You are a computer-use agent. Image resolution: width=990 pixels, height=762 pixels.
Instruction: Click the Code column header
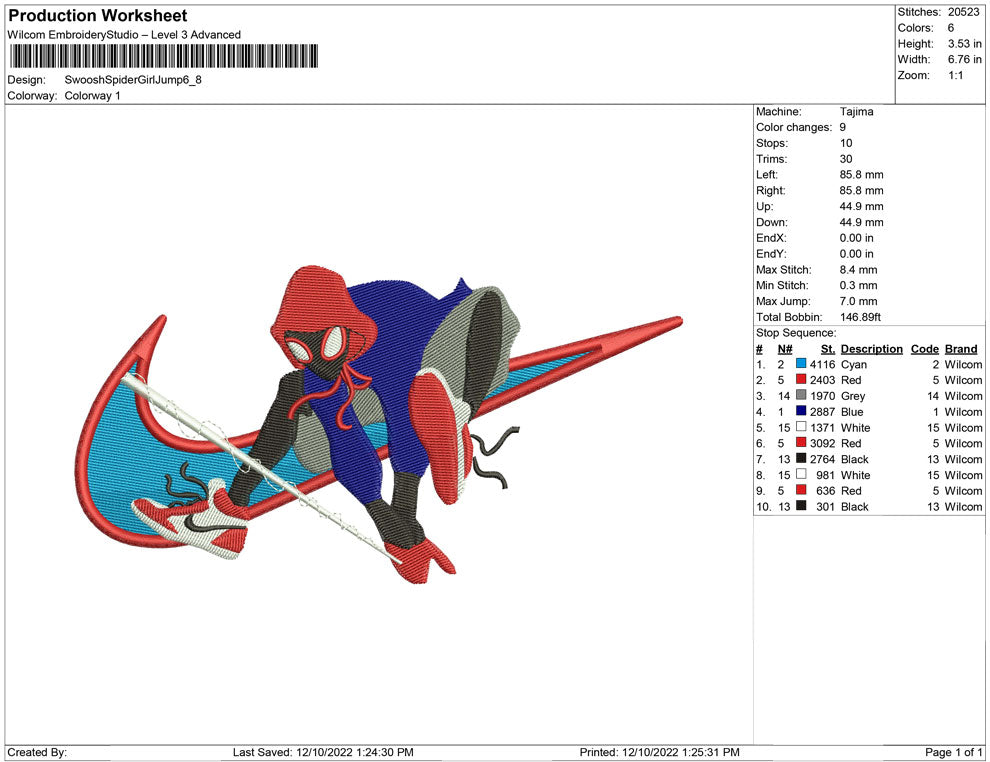(924, 348)
